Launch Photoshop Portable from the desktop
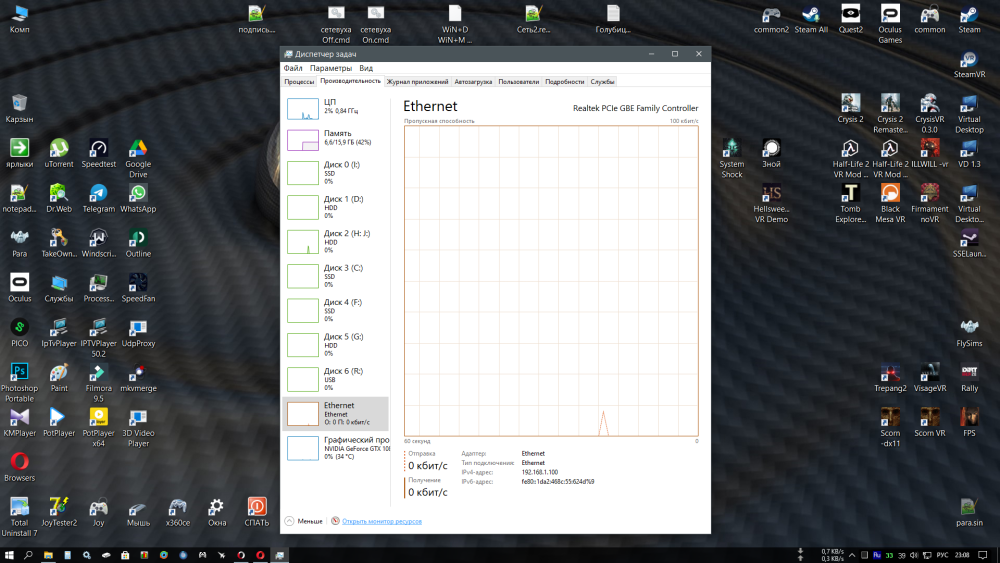1000x563 pixels. tap(19, 373)
